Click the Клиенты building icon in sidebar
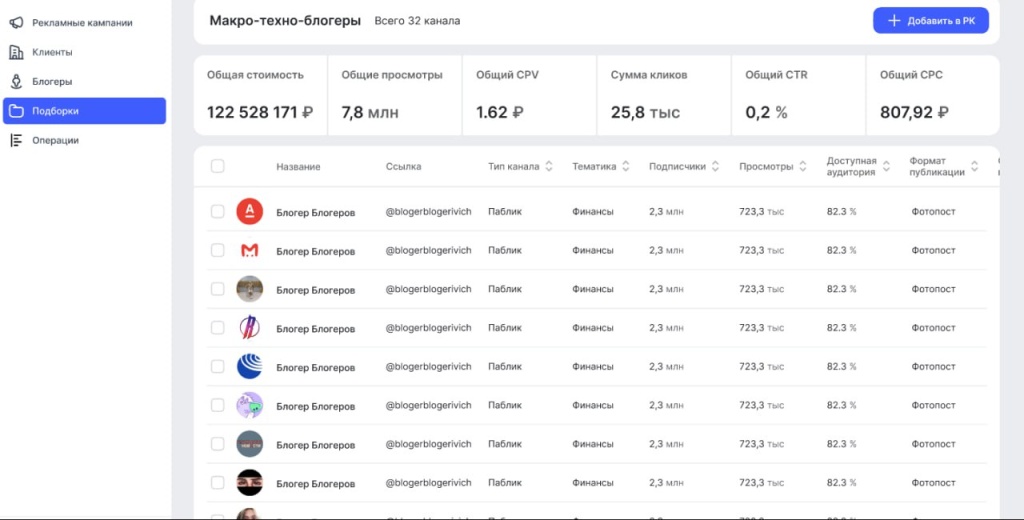 point(16,52)
